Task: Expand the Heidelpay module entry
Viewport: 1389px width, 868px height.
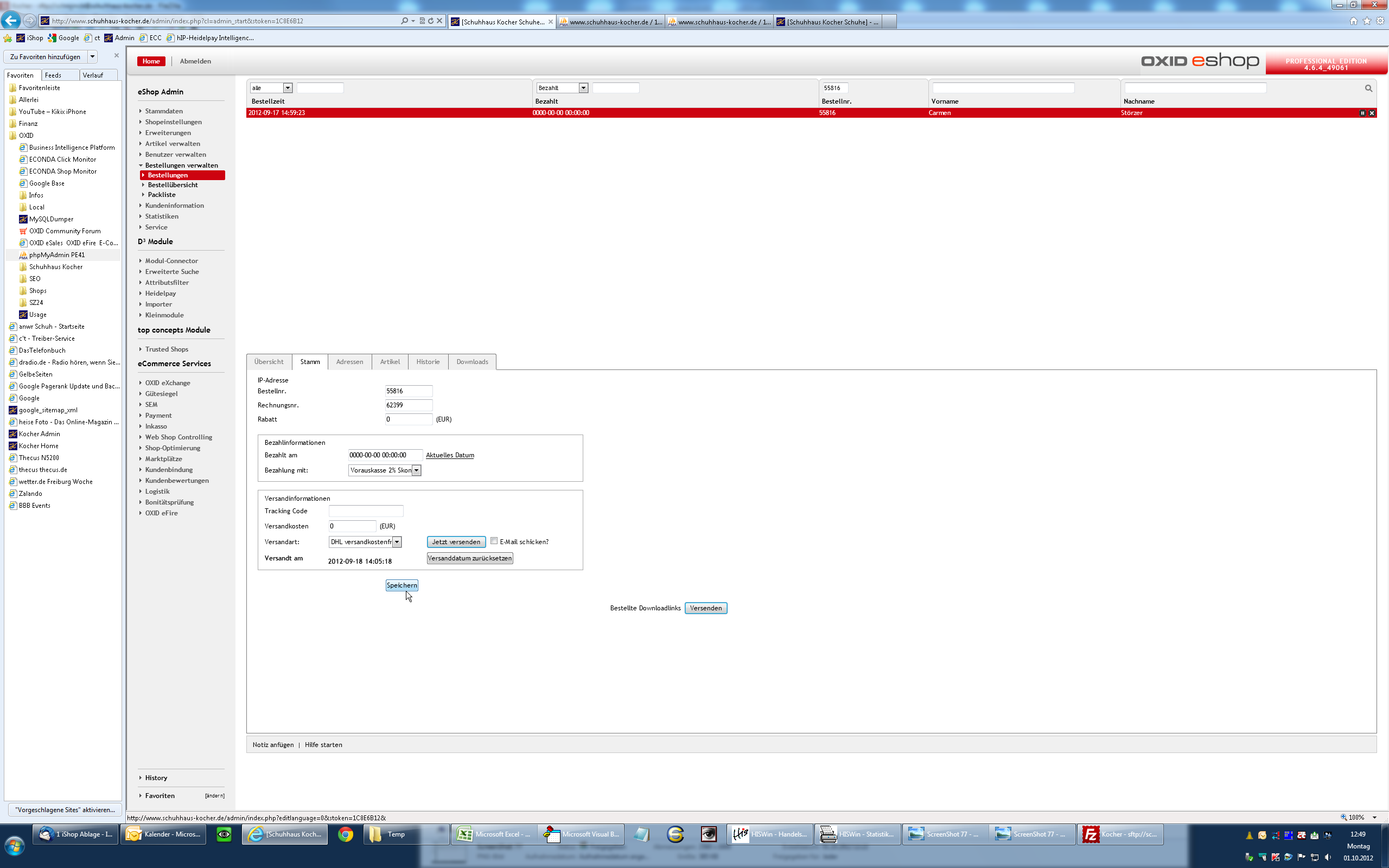Action: click(x=160, y=293)
